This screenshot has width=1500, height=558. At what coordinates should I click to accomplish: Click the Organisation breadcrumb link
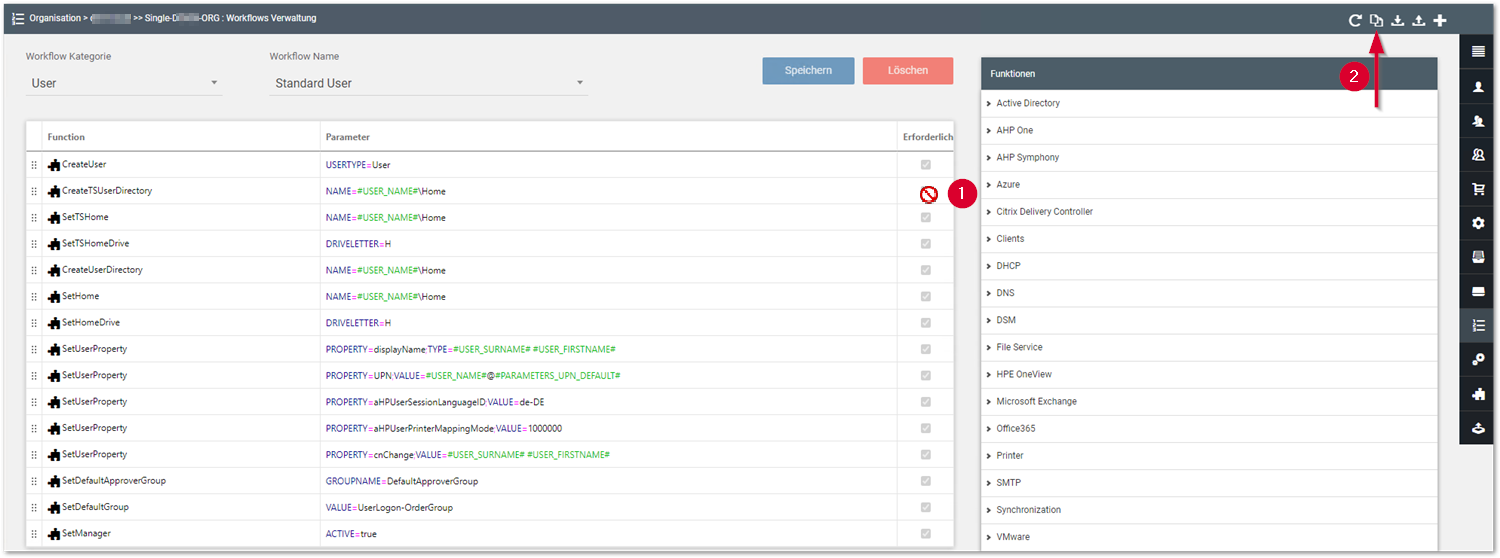(54, 19)
